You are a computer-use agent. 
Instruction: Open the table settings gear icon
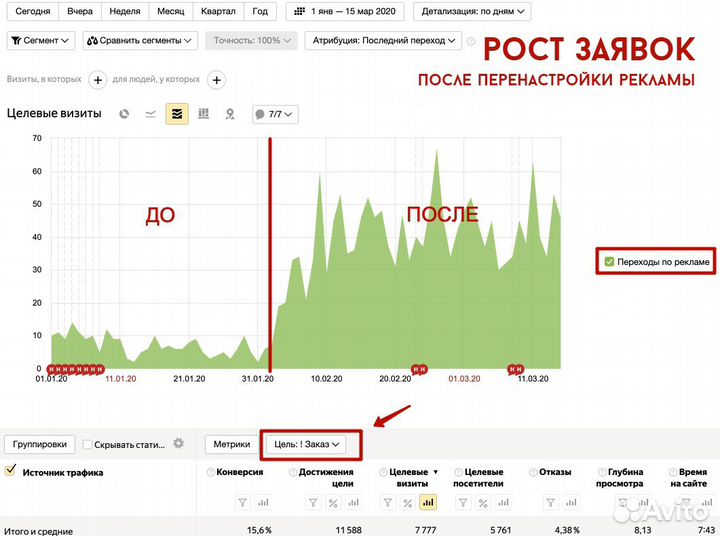[178, 443]
